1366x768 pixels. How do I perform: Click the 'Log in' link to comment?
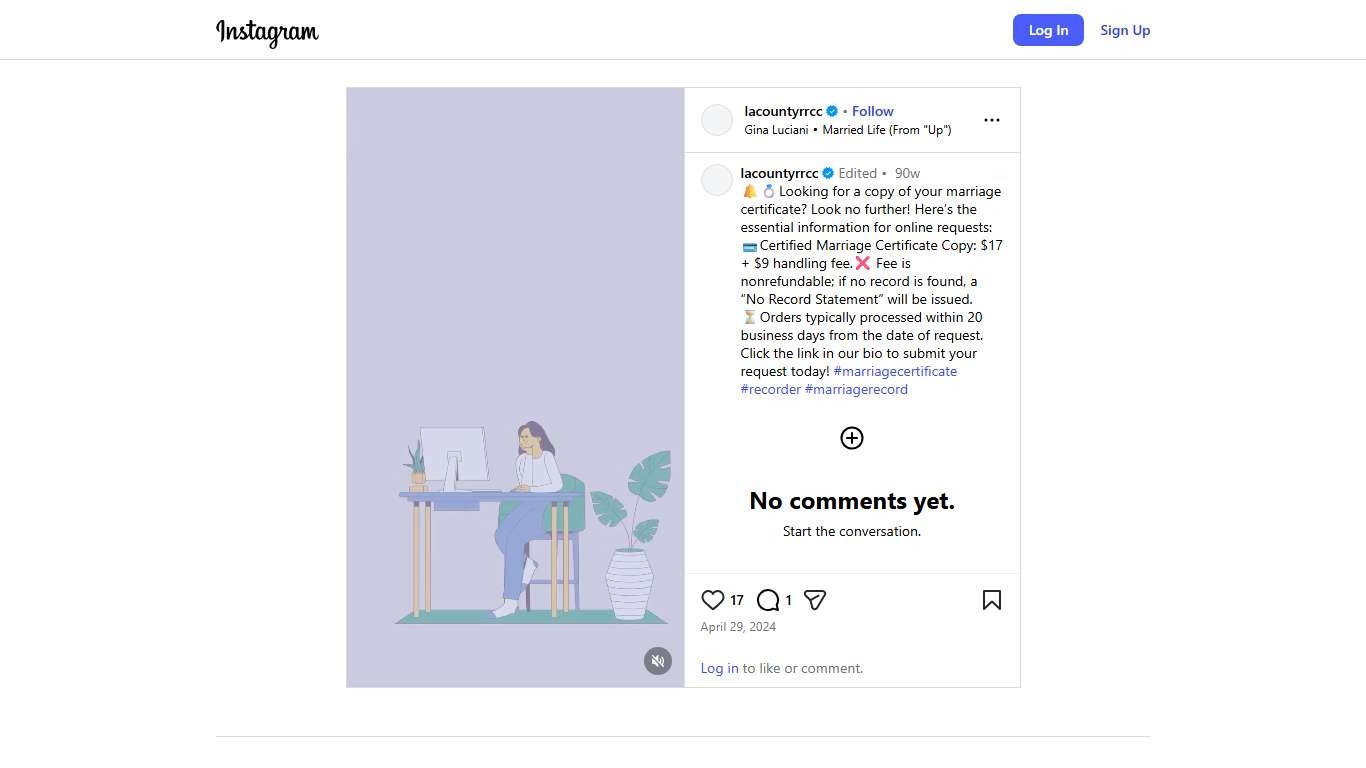[x=719, y=668]
